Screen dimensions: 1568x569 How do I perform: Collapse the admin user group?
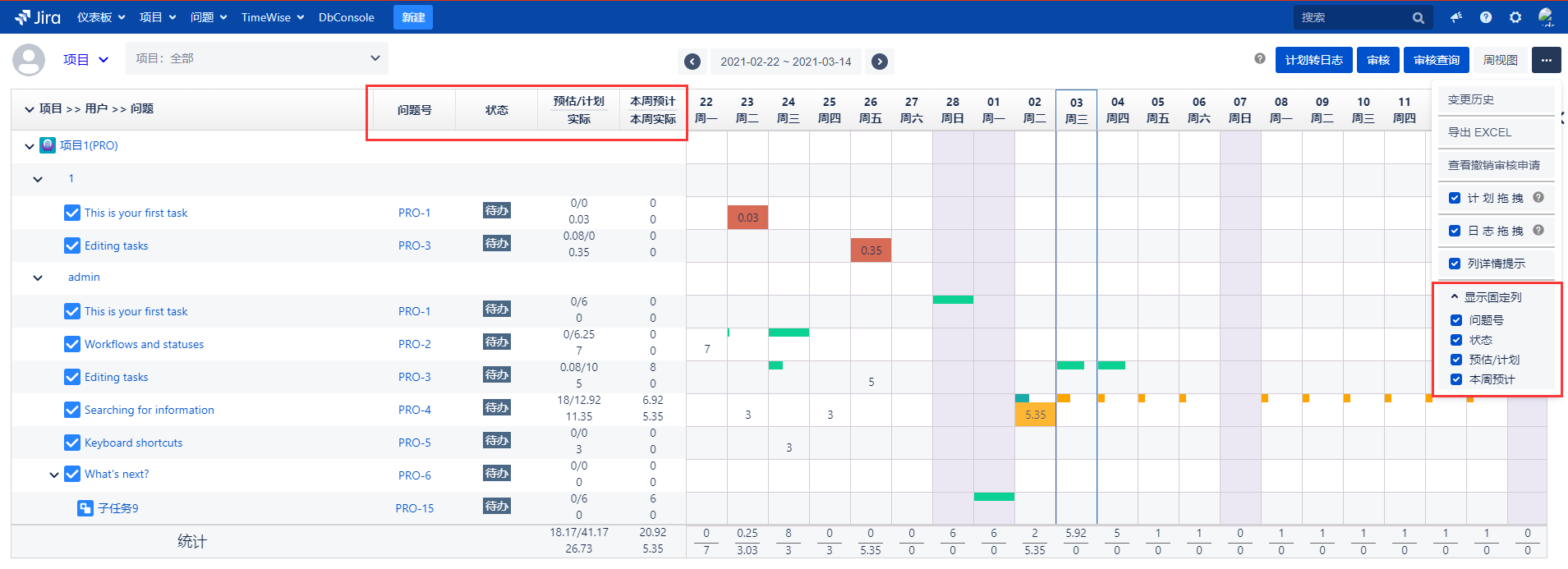38,278
